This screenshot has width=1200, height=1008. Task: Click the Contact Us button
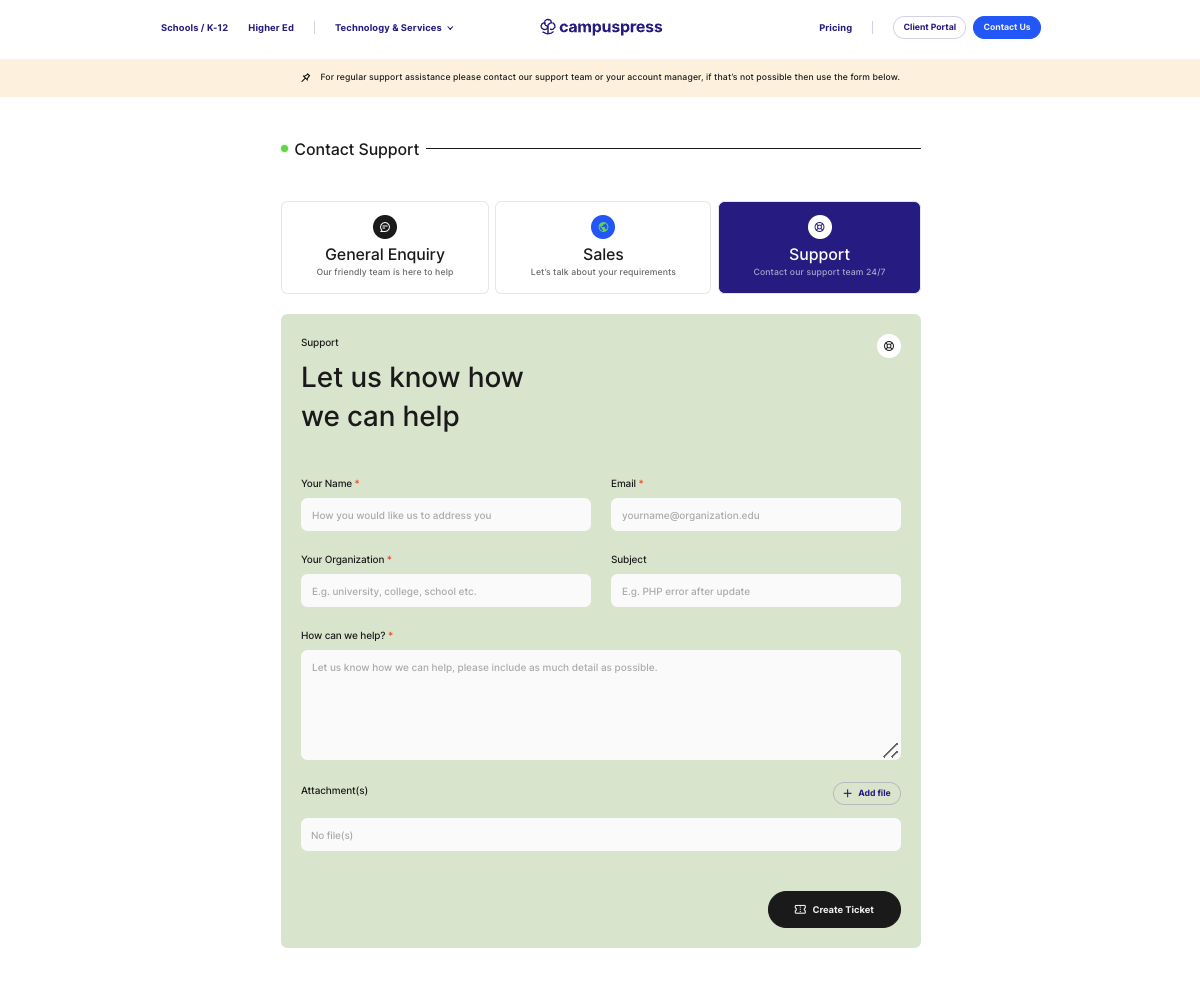[1006, 27]
